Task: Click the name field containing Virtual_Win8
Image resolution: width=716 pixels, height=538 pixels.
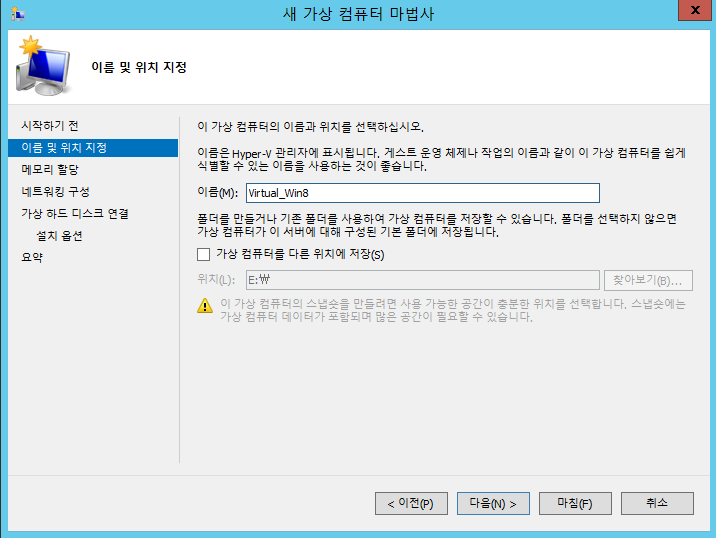Action: pyautogui.click(x=422, y=193)
